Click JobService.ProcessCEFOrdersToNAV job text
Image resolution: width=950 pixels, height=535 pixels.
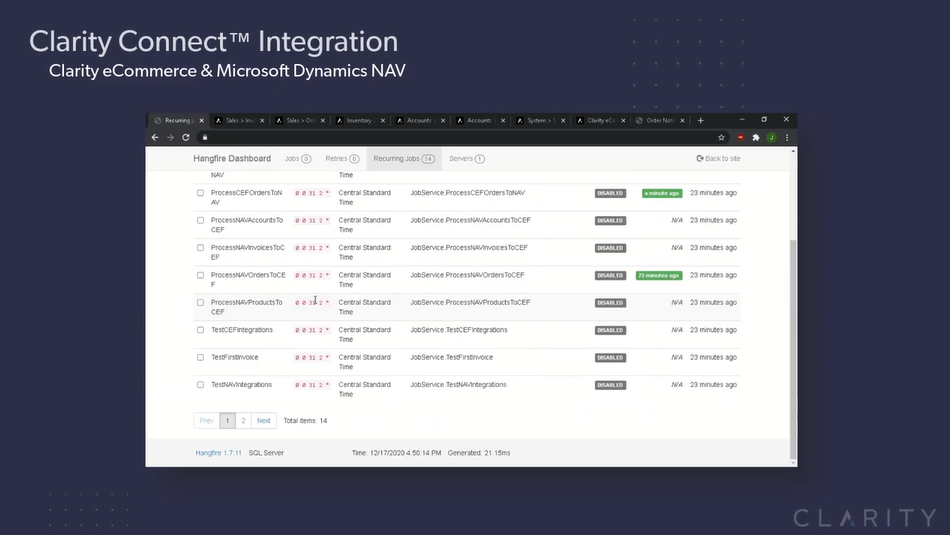coord(468,193)
